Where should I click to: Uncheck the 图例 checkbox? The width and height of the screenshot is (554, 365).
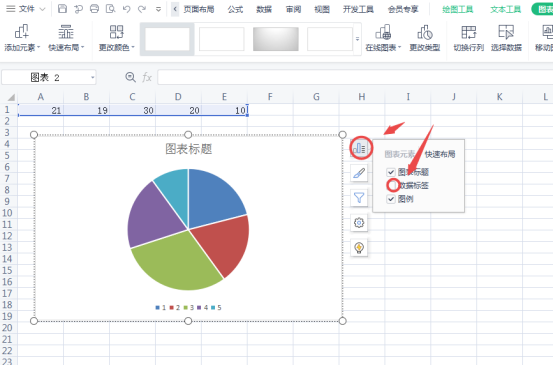pos(391,199)
